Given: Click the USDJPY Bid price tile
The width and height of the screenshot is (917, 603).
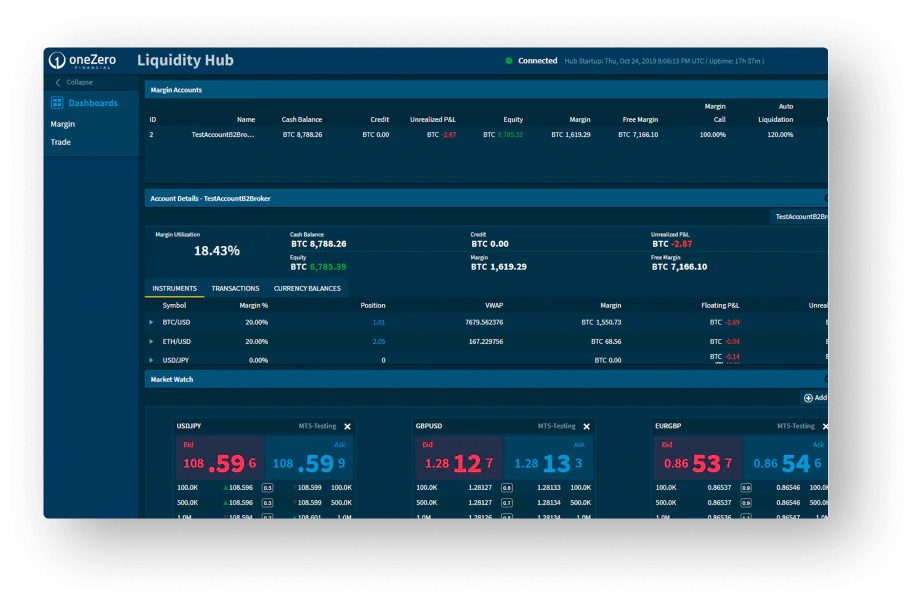Looking at the screenshot, I should coord(220,459).
